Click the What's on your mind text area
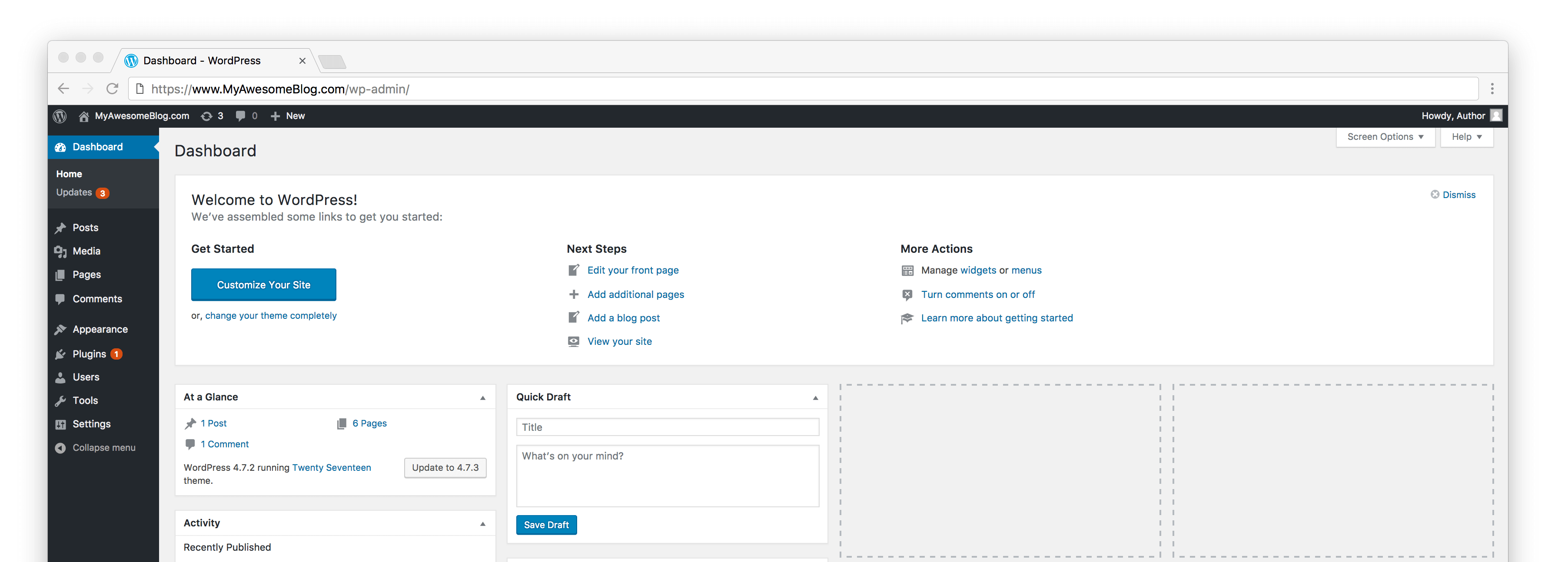The width and height of the screenshot is (1568, 562). pos(667,476)
